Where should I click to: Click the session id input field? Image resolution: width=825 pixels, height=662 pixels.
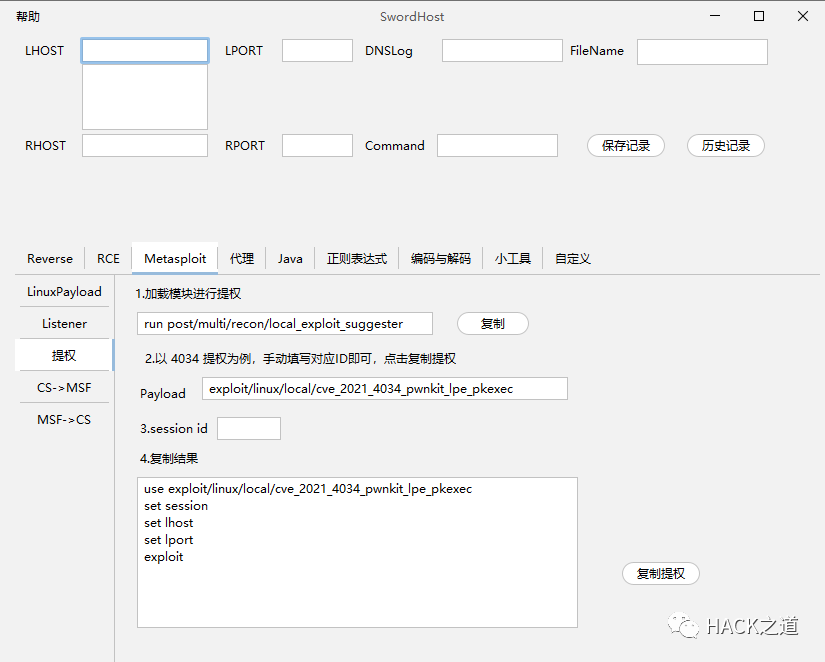(249, 429)
